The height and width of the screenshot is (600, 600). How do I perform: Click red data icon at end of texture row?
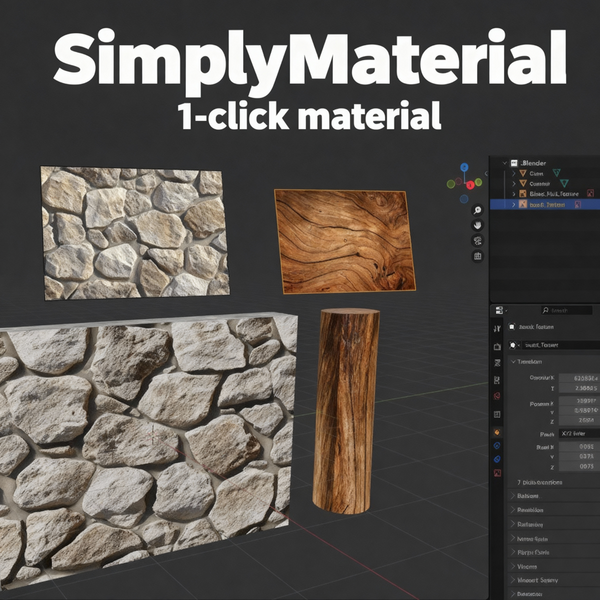click(x=590, y=194)
